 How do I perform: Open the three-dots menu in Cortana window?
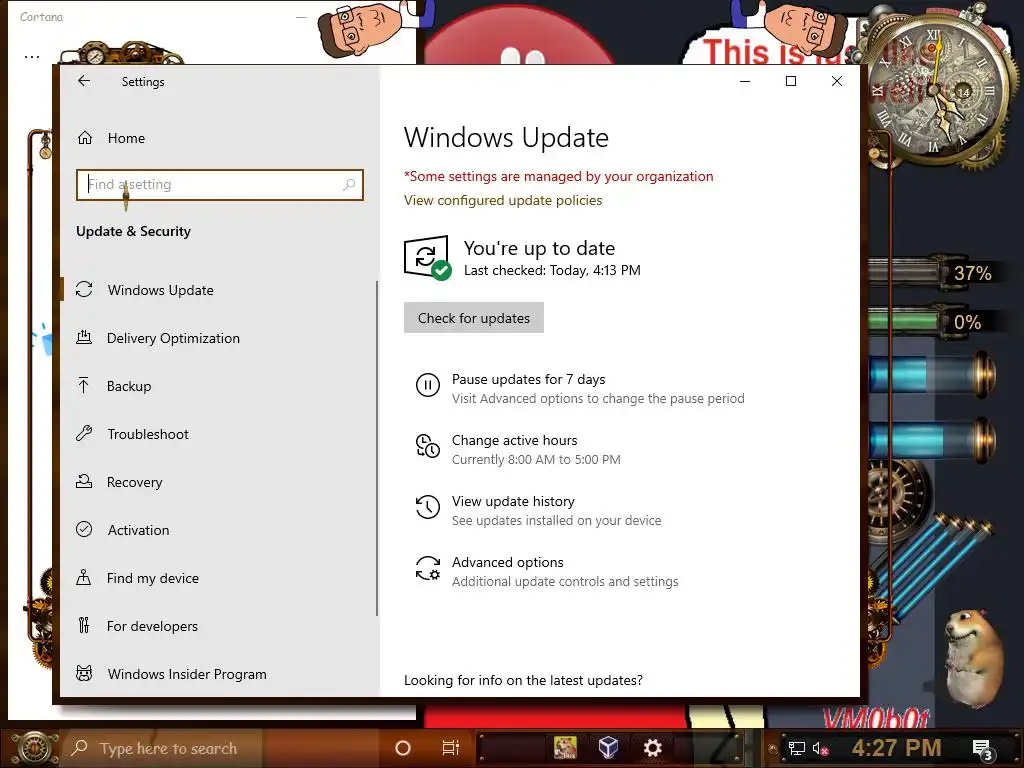tap(32, 57)
